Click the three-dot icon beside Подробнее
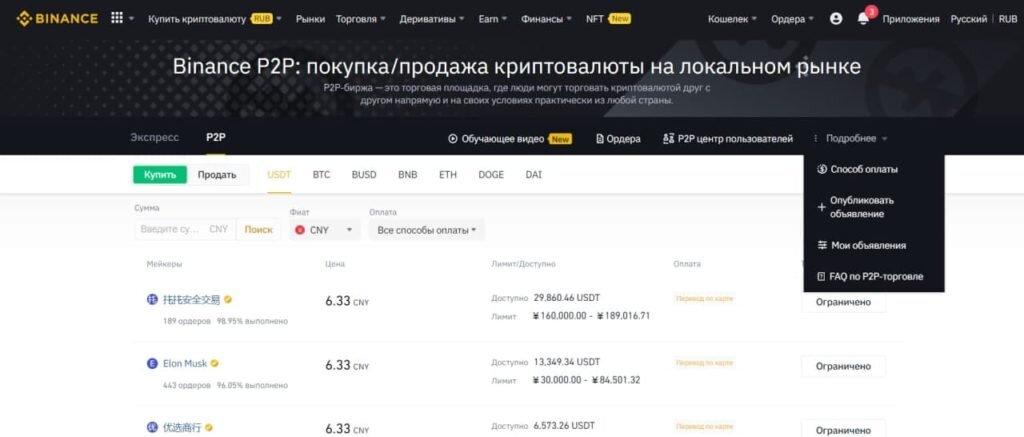This screenshot has height=437, width=1024. point(816,138)
